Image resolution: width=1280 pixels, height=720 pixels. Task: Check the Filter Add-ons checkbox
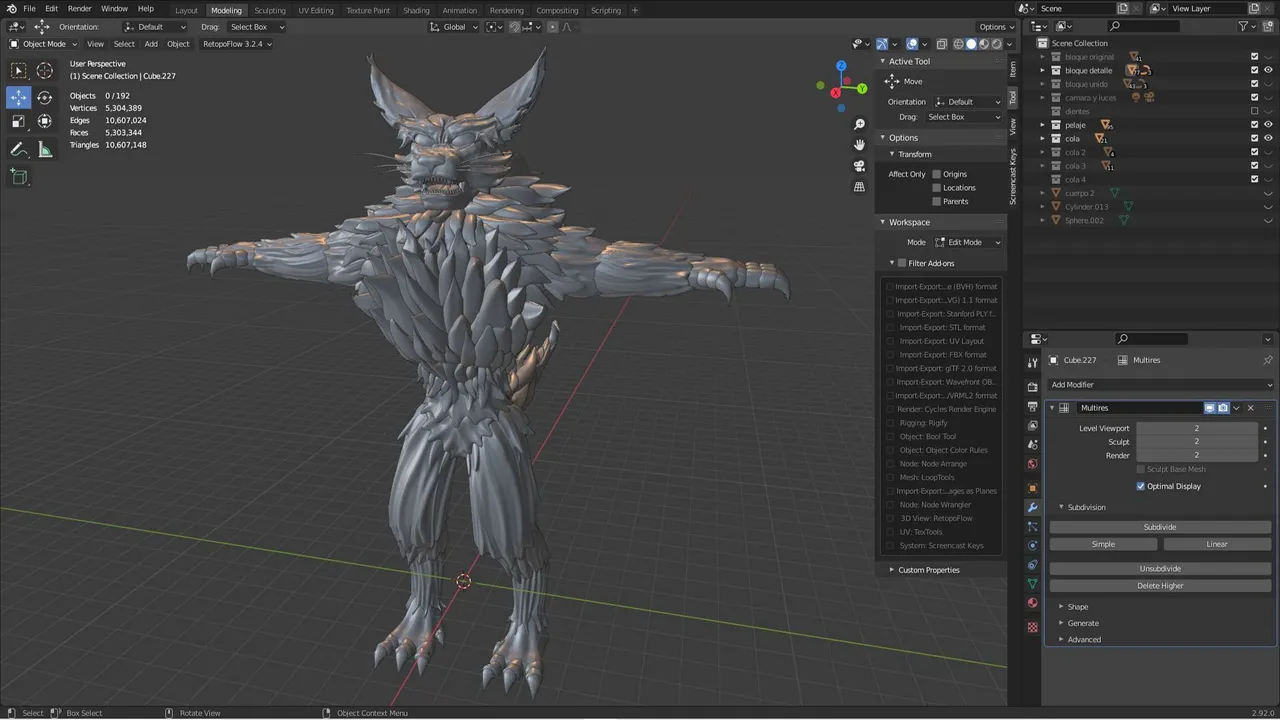coord(901,263)
